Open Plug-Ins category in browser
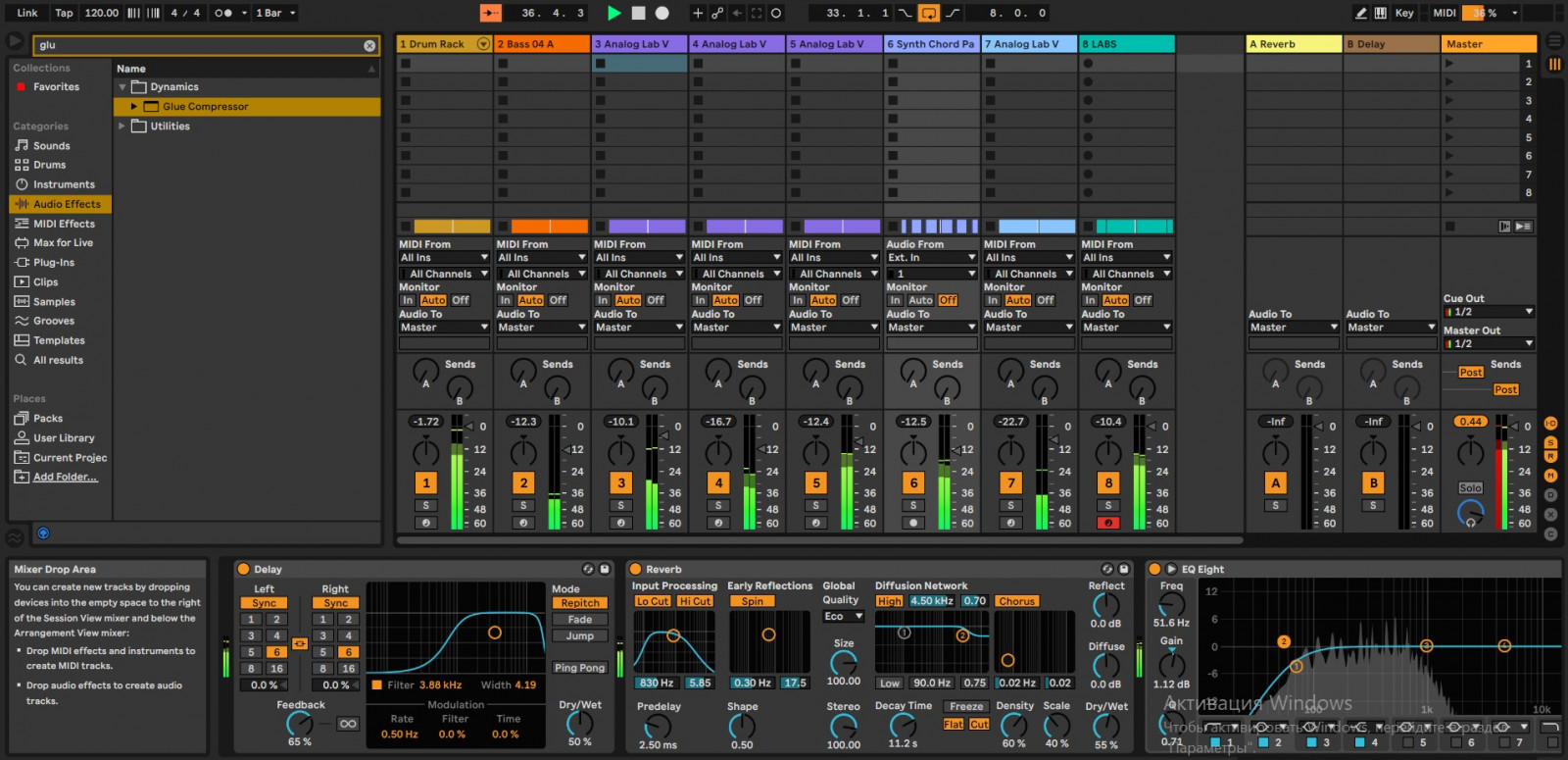This screenshot has height=760, width=1568. (54, 263)
